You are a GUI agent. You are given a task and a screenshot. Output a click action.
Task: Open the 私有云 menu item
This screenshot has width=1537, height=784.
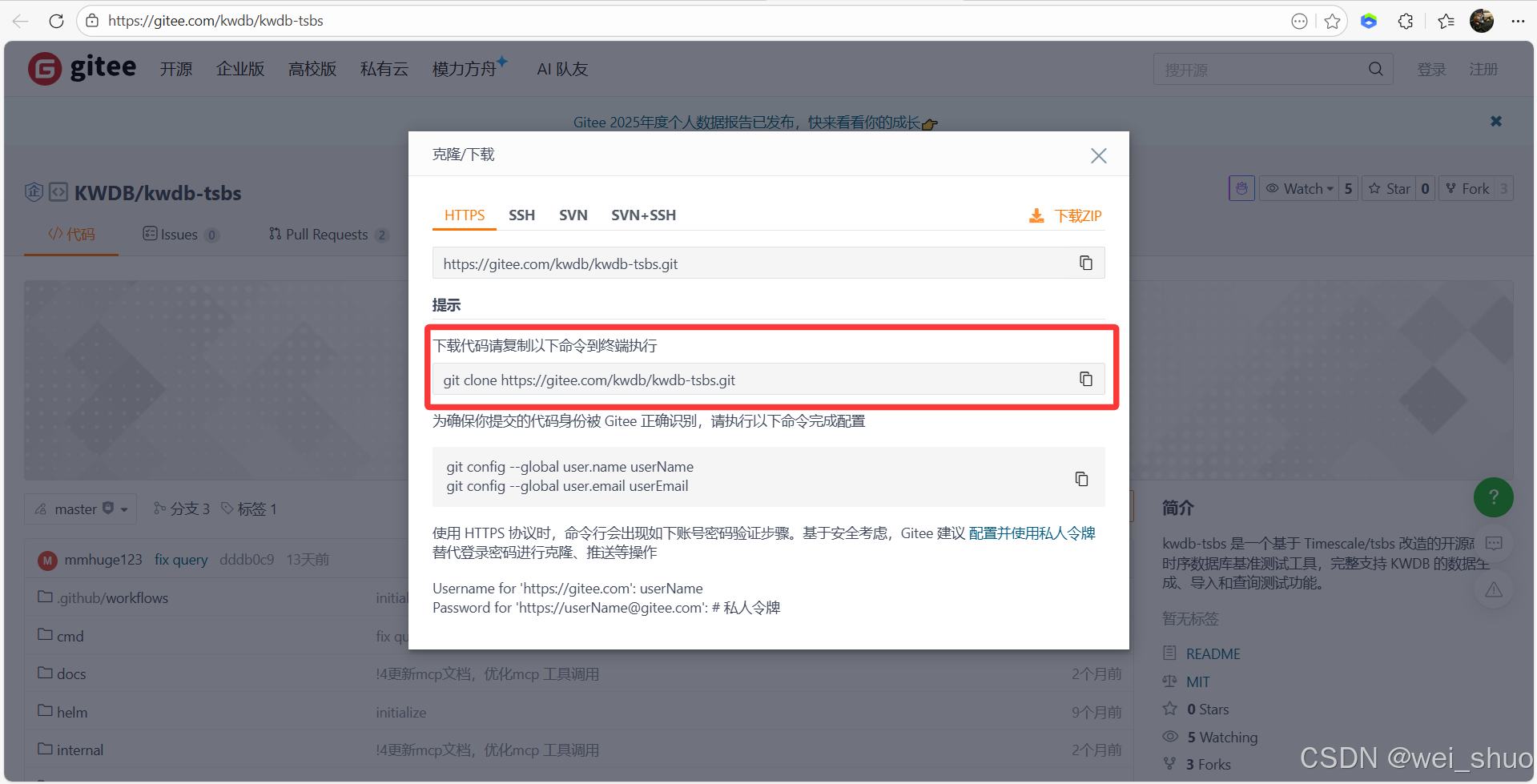384,70
